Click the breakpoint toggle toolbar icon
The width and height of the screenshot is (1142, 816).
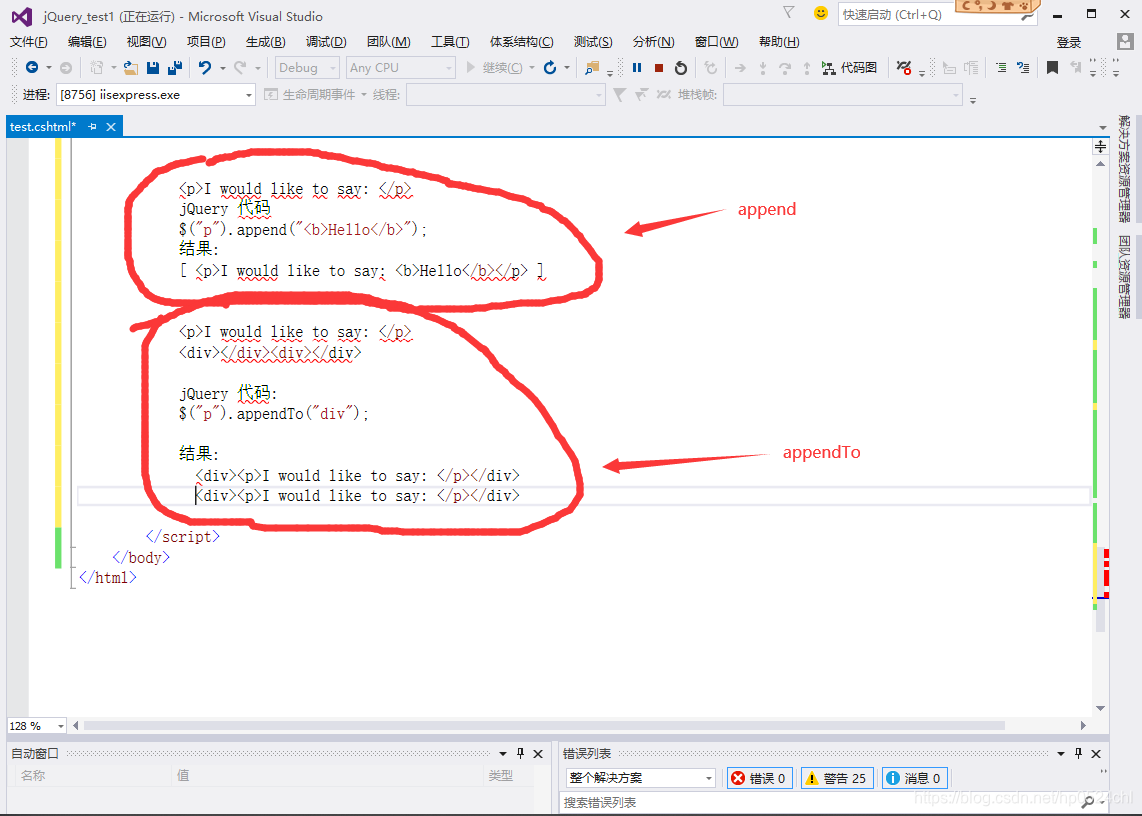coord(904,68)
